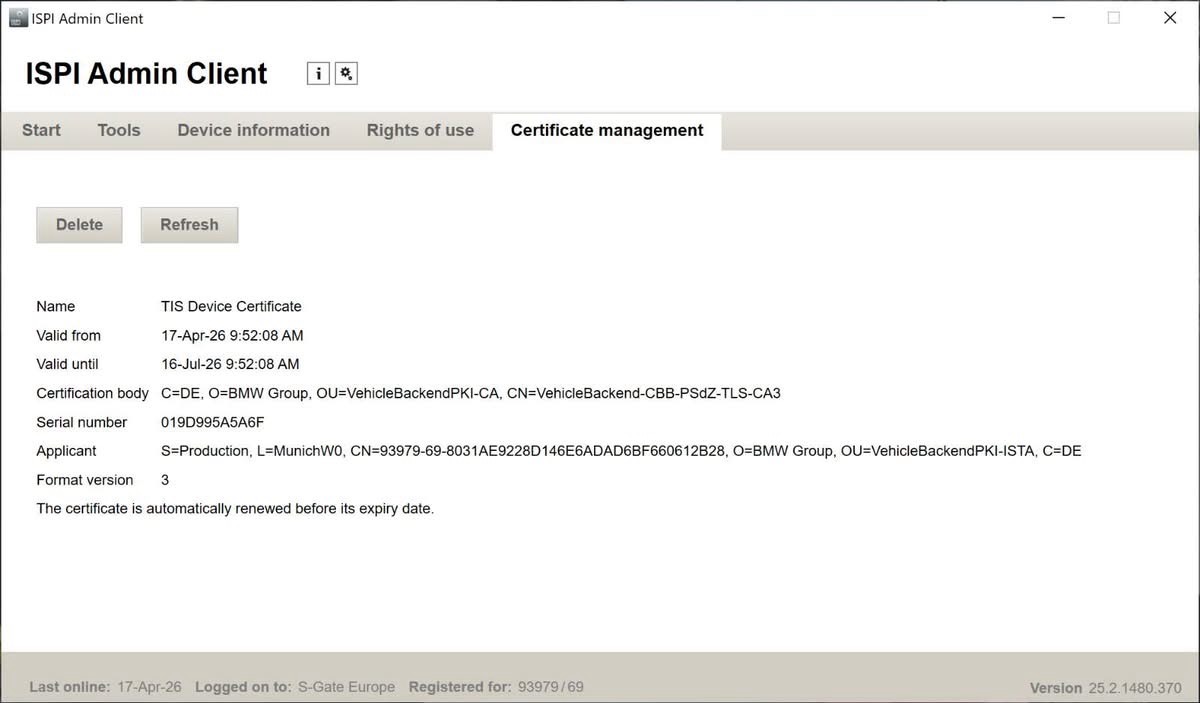Image resolution: width=1200 pixels, height=703 pixels.
Task: Click the Valid until date 16-Jul-26
Action: [x=231, y=364]
